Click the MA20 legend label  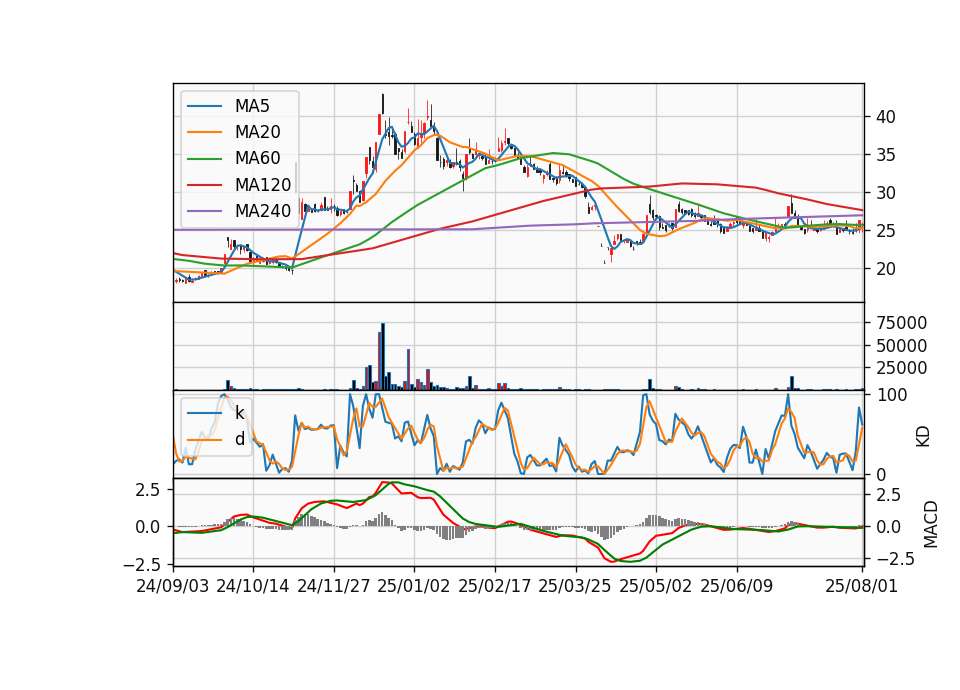[257, 132]
